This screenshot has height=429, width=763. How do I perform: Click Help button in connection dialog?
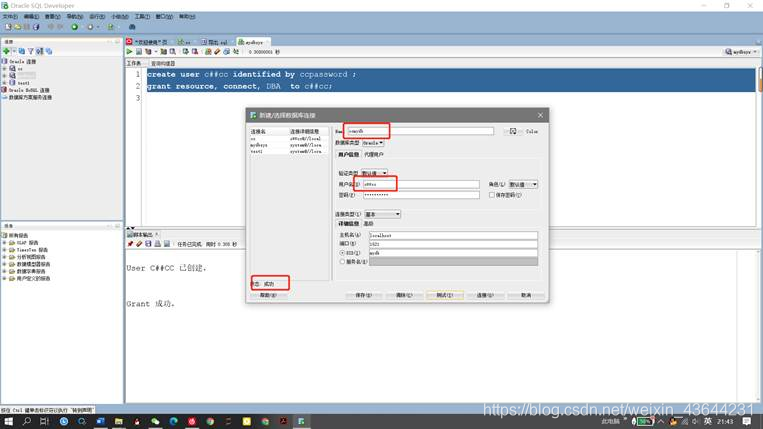coord(268,295)
